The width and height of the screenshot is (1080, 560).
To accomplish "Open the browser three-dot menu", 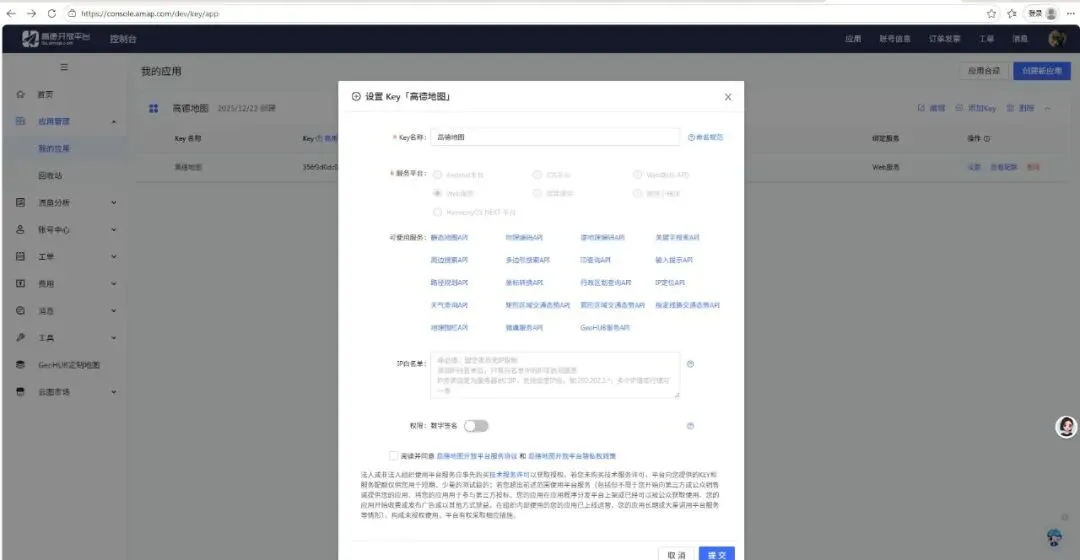I will [x=1071, y=13].
